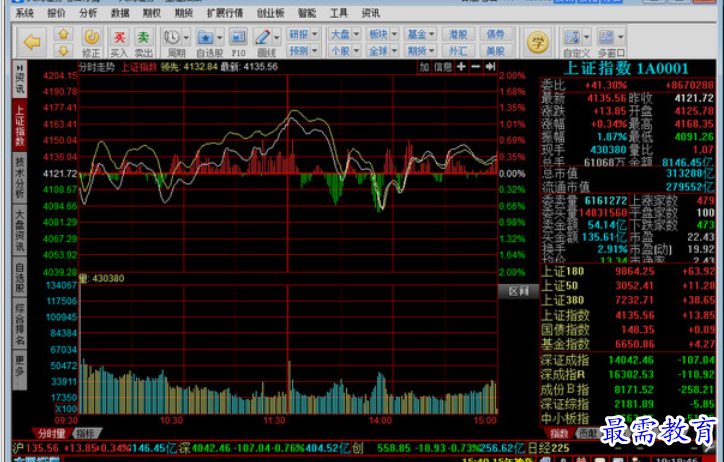The image size is (724, 462).
Task: Select the 更多 left sidebar tab
Action: coord(19,371)
